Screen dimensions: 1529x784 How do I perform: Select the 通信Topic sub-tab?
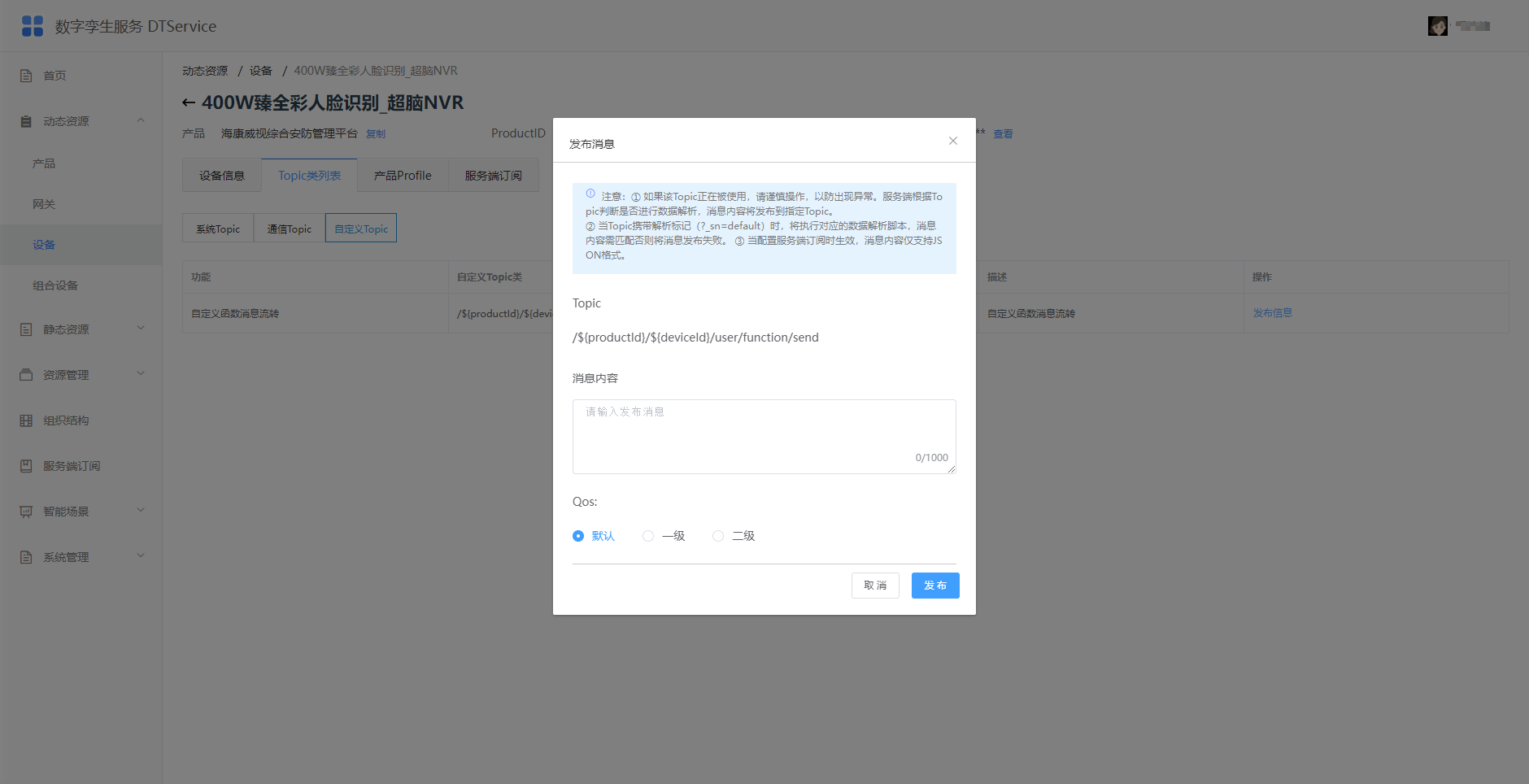[x=290, y=229]
